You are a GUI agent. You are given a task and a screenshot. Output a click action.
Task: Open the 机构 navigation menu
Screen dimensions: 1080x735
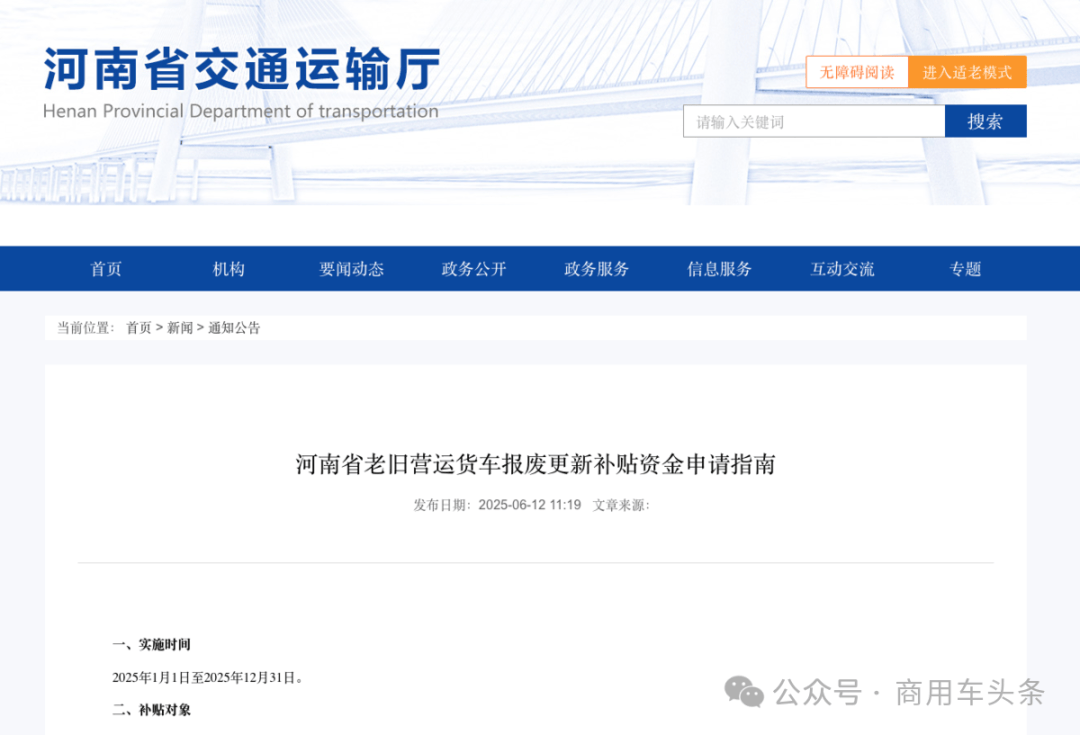click(x=229, y=269)
